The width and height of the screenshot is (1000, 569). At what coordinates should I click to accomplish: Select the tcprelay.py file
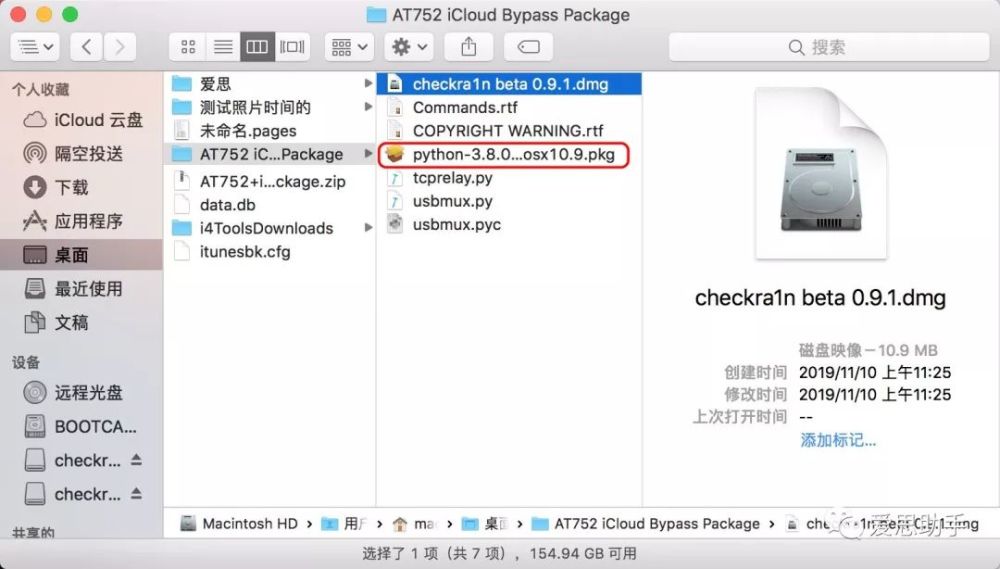(509, 178)
